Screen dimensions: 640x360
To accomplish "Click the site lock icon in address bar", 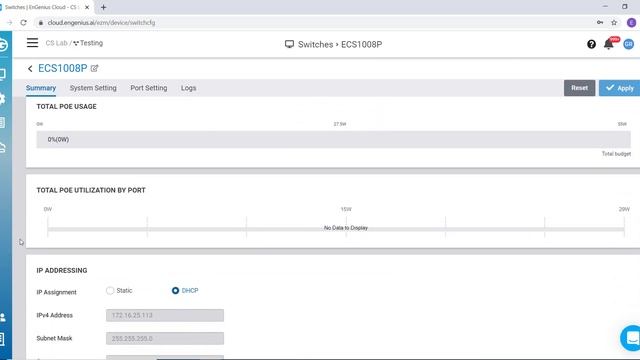I will (x=40, y=23).
